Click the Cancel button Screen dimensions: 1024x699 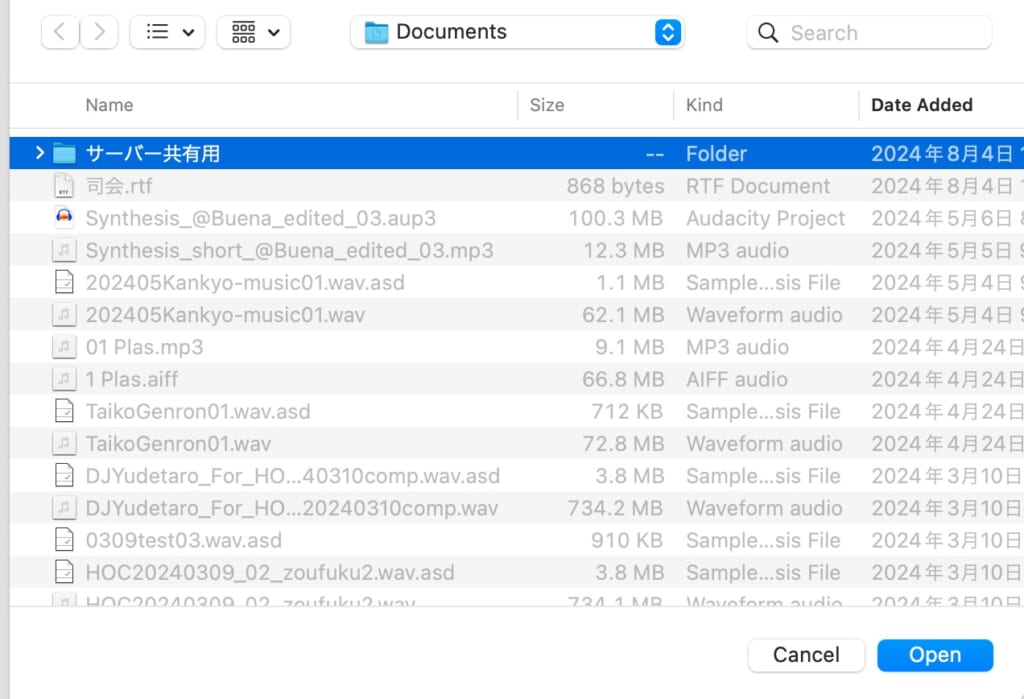click(x=806, y=655)
